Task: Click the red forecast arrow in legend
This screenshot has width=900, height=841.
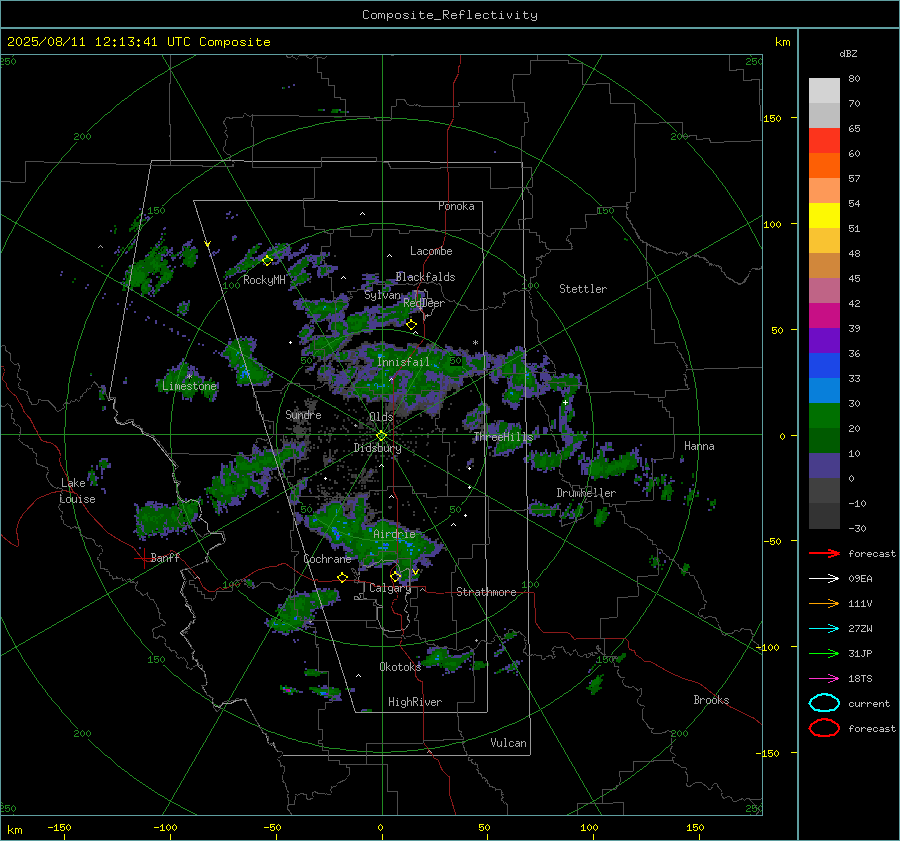Action: [824, 553]
